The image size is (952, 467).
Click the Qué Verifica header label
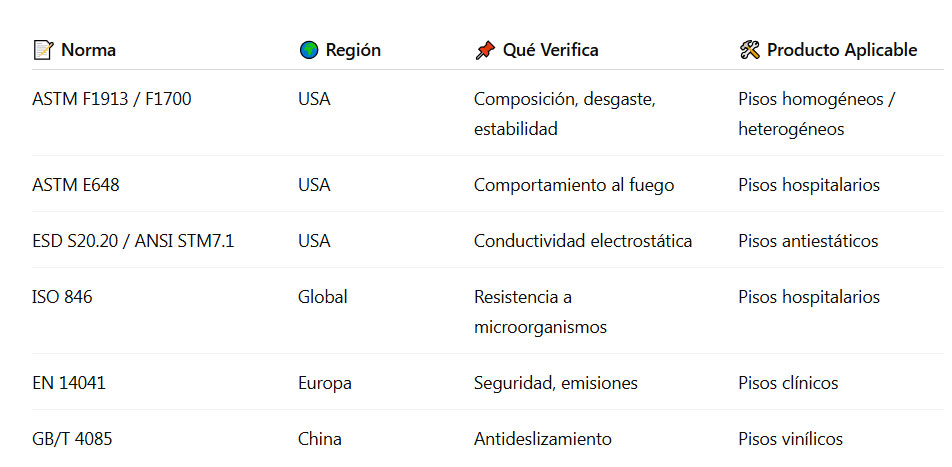coord(550,50)
